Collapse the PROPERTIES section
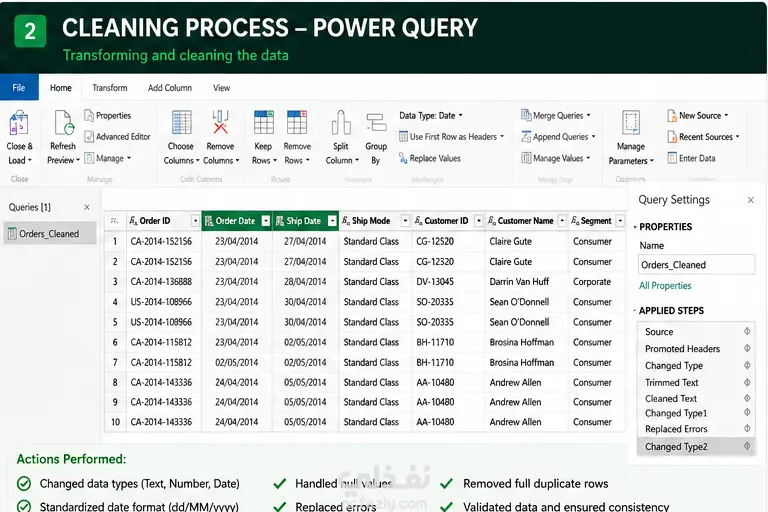Viewport: 768px width, 512px height. 635,227
